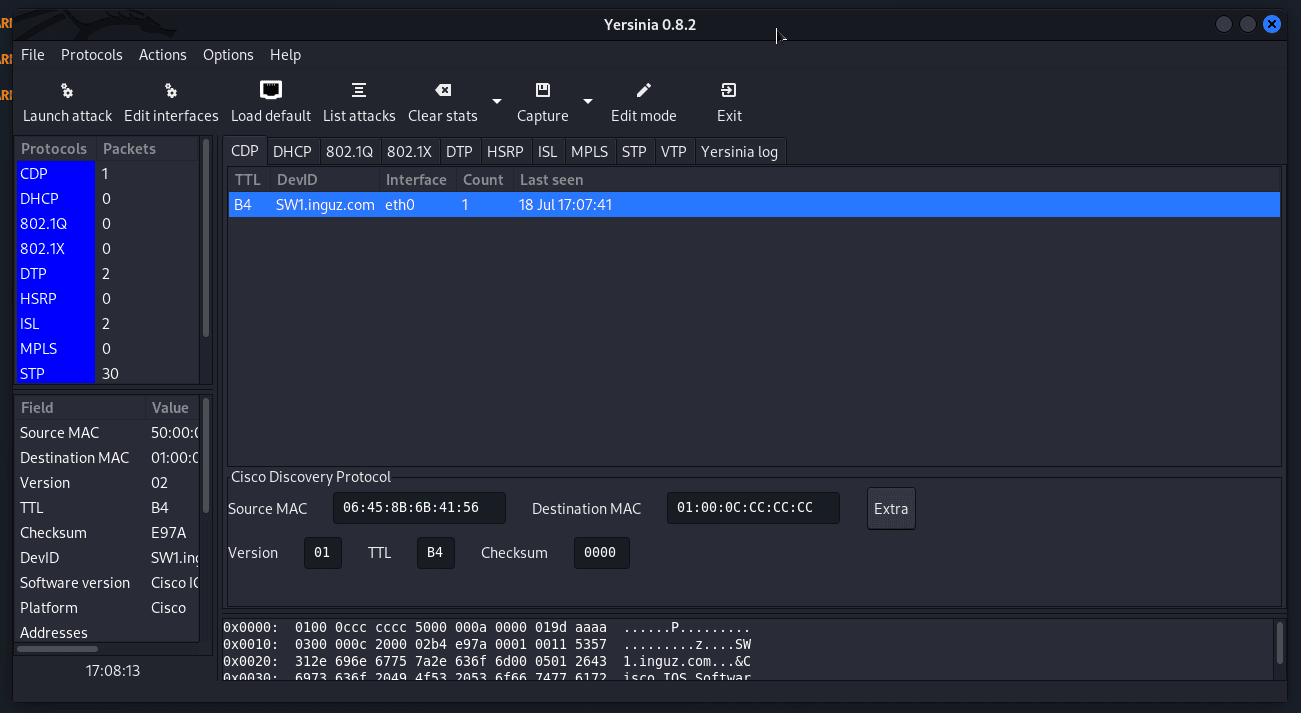1301x713 pixels.
Task: Switch to the Yersinia log tab
Action: click(739, 152)
